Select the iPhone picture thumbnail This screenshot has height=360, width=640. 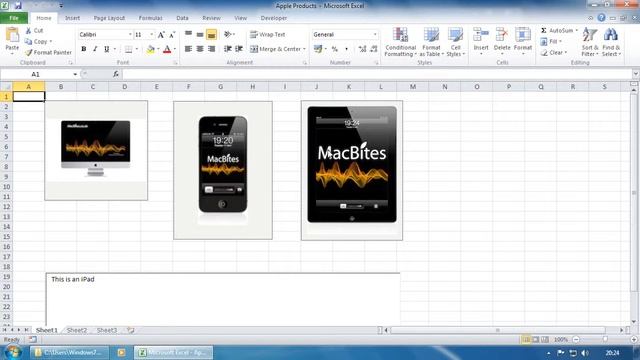(223, 170)
